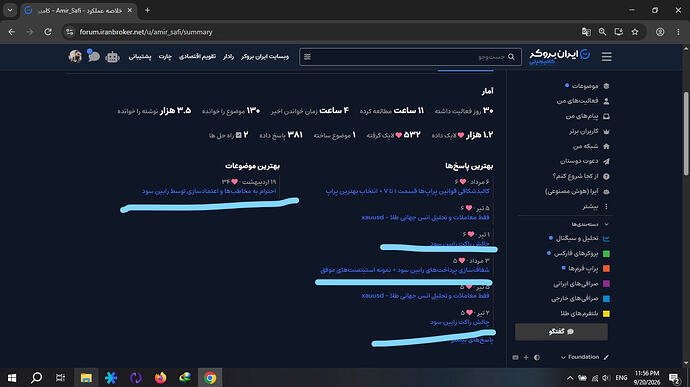Viewport: 690px width, 387px height.
Task: Open the Windows Start menu
Action: (12, 378)
